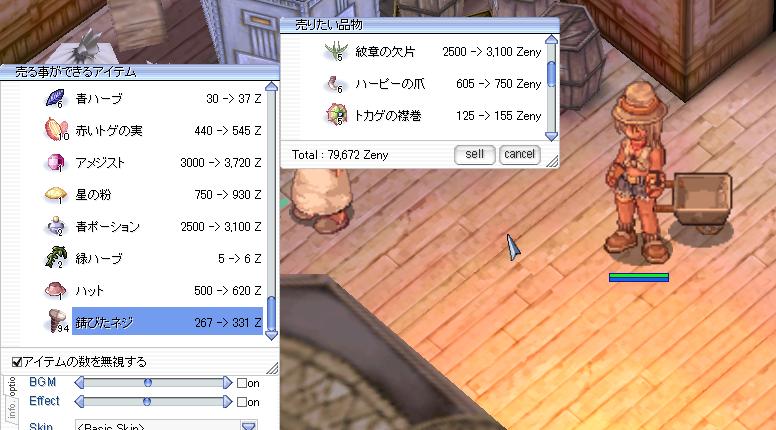Image resolution: width=776 pixels, height=430 pixels.
Task: Select the rusty screw (錆びたネジ) icon
Action: pos(56,321)
